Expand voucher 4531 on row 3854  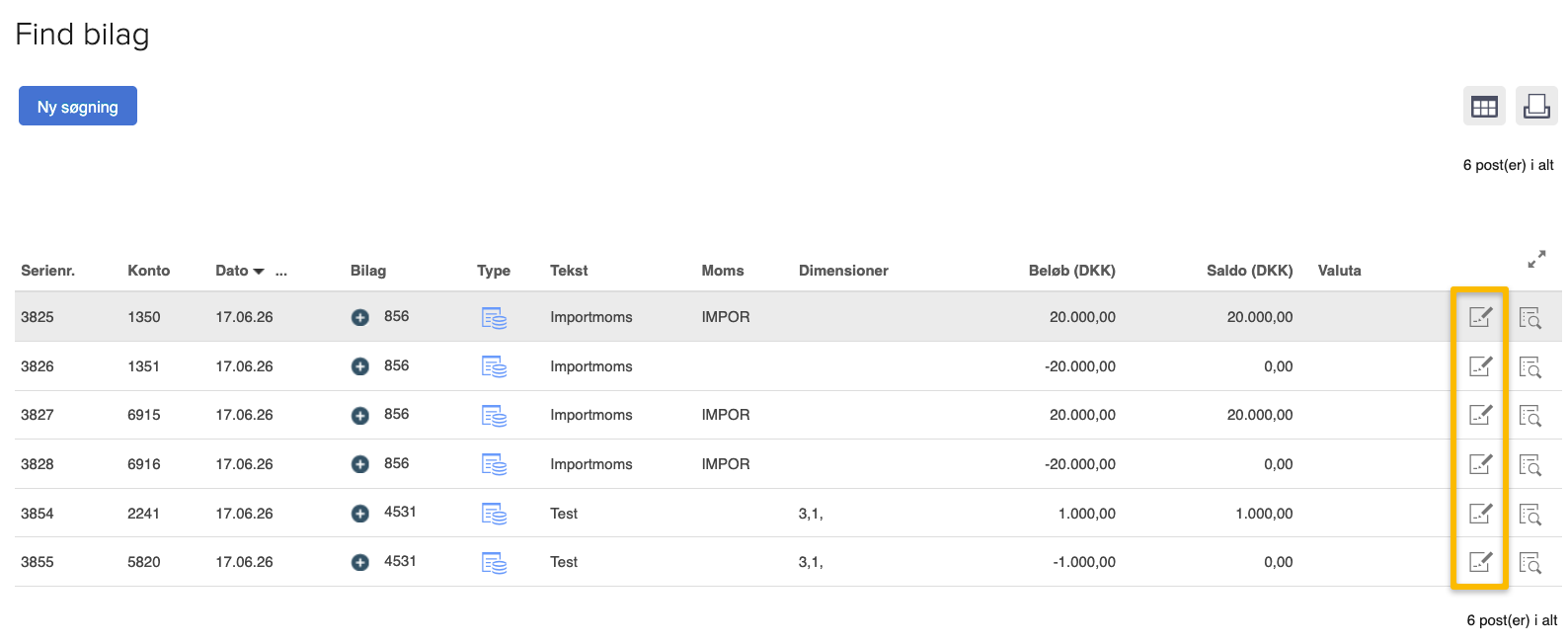tap(360, 514)
